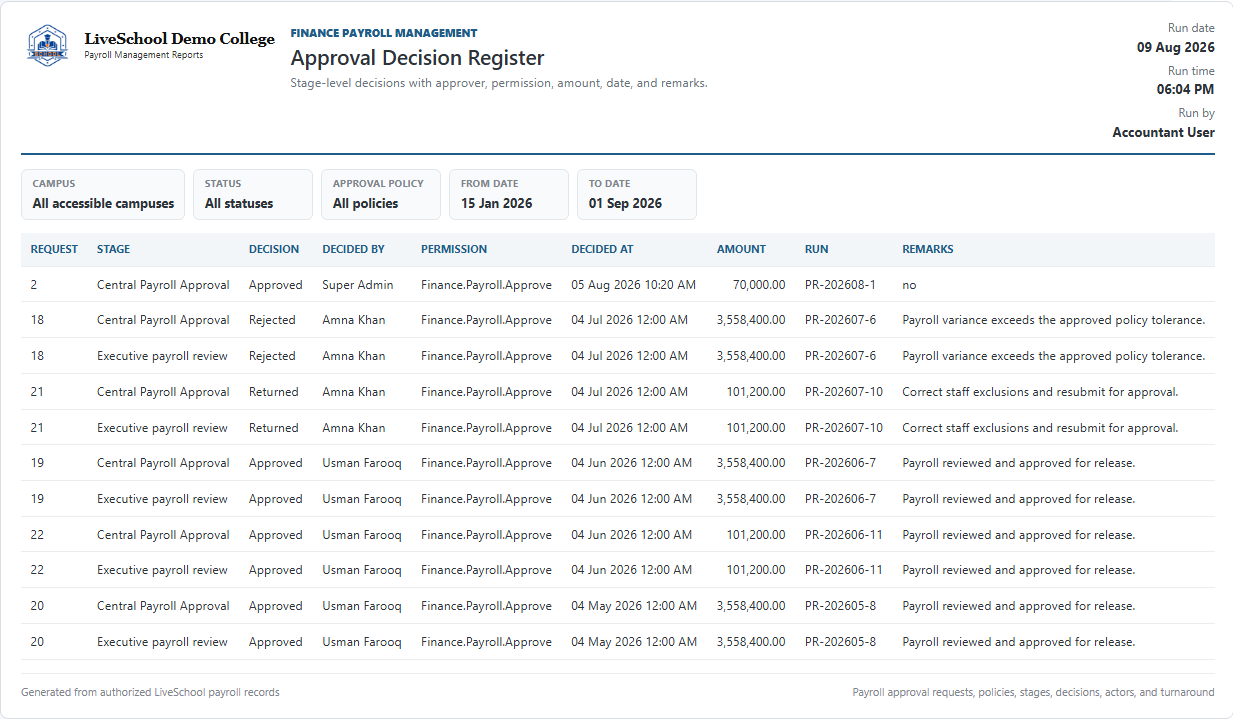
Task: Click Returned in request 21 Central Payroll Approval row
Action: [274, 392]
